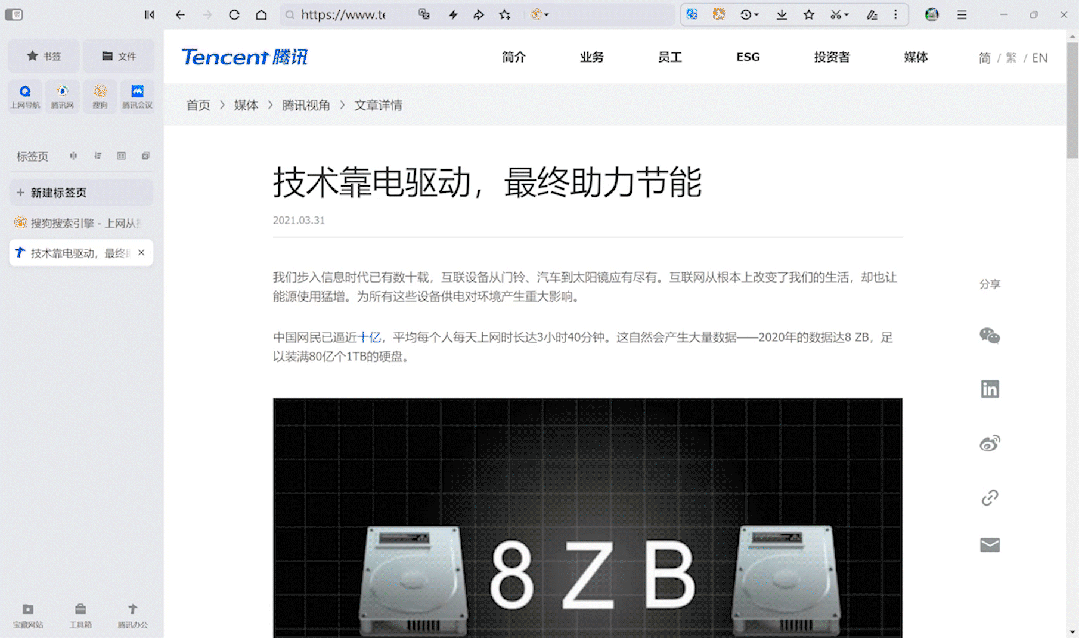Image resolution: width=1079 pixels, height=638 pixels.
Task: Share the article on Weibo
Action: tap(990, 443)
